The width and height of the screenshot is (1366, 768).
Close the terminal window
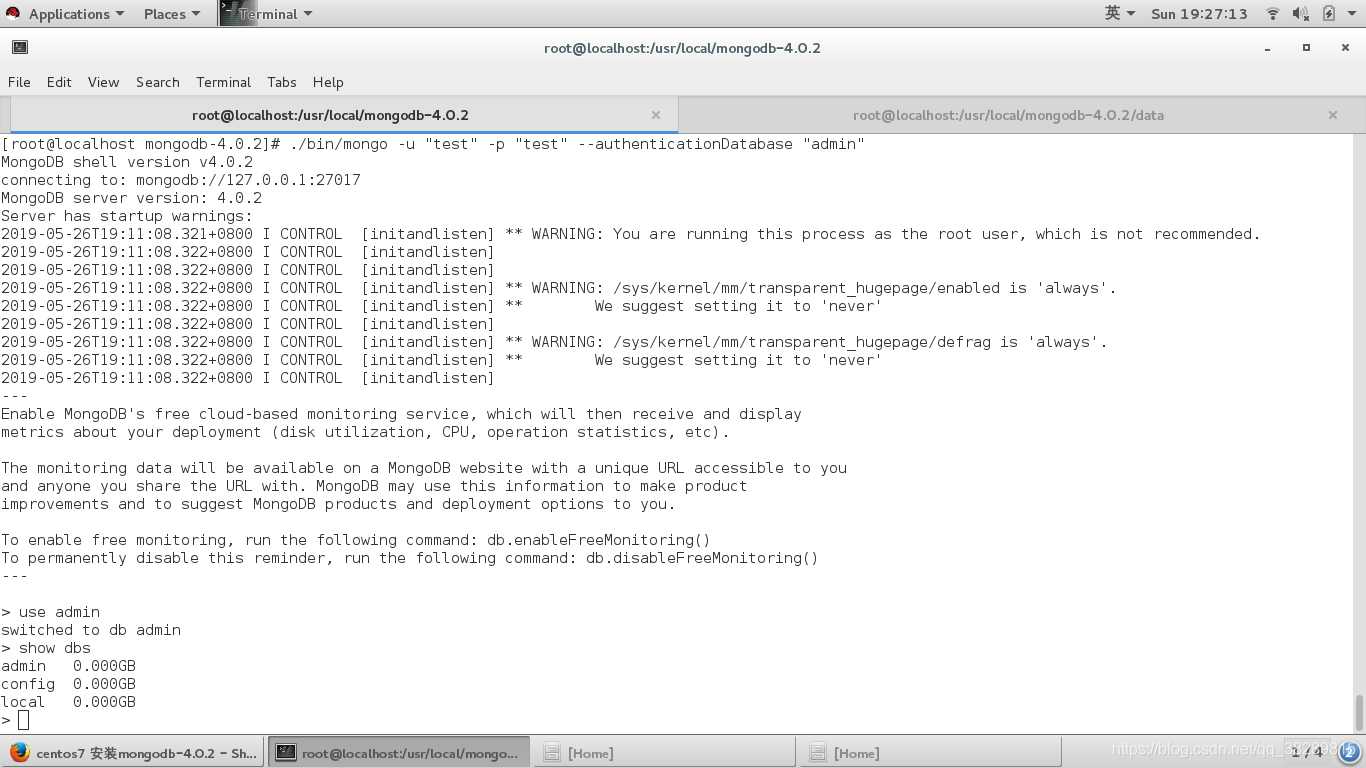click(x=1344, y=48)
